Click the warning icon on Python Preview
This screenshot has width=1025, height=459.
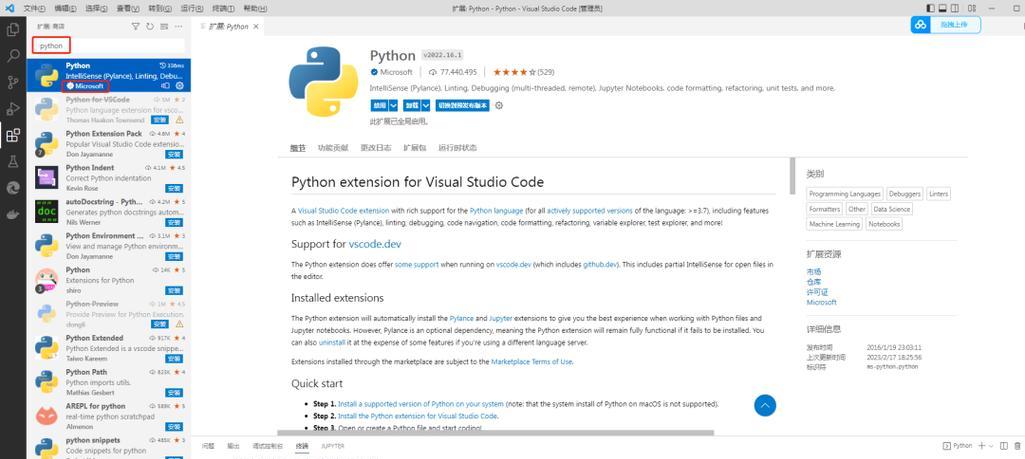[x=179, y=324]
